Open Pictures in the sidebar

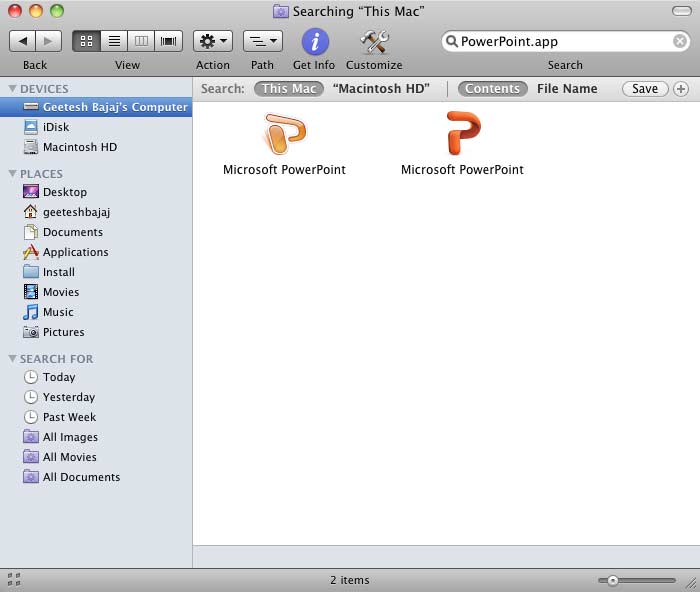click(96, 332)
